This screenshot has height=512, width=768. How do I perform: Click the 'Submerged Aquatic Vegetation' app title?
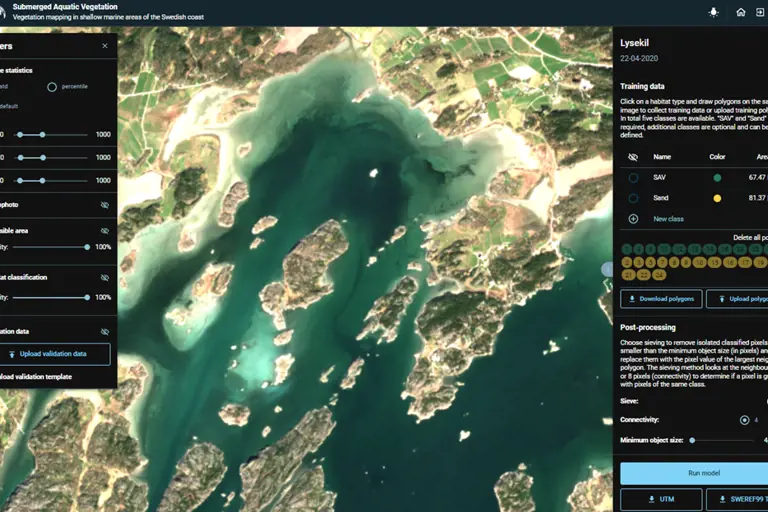pyautogui.click(x=65, y=7)
